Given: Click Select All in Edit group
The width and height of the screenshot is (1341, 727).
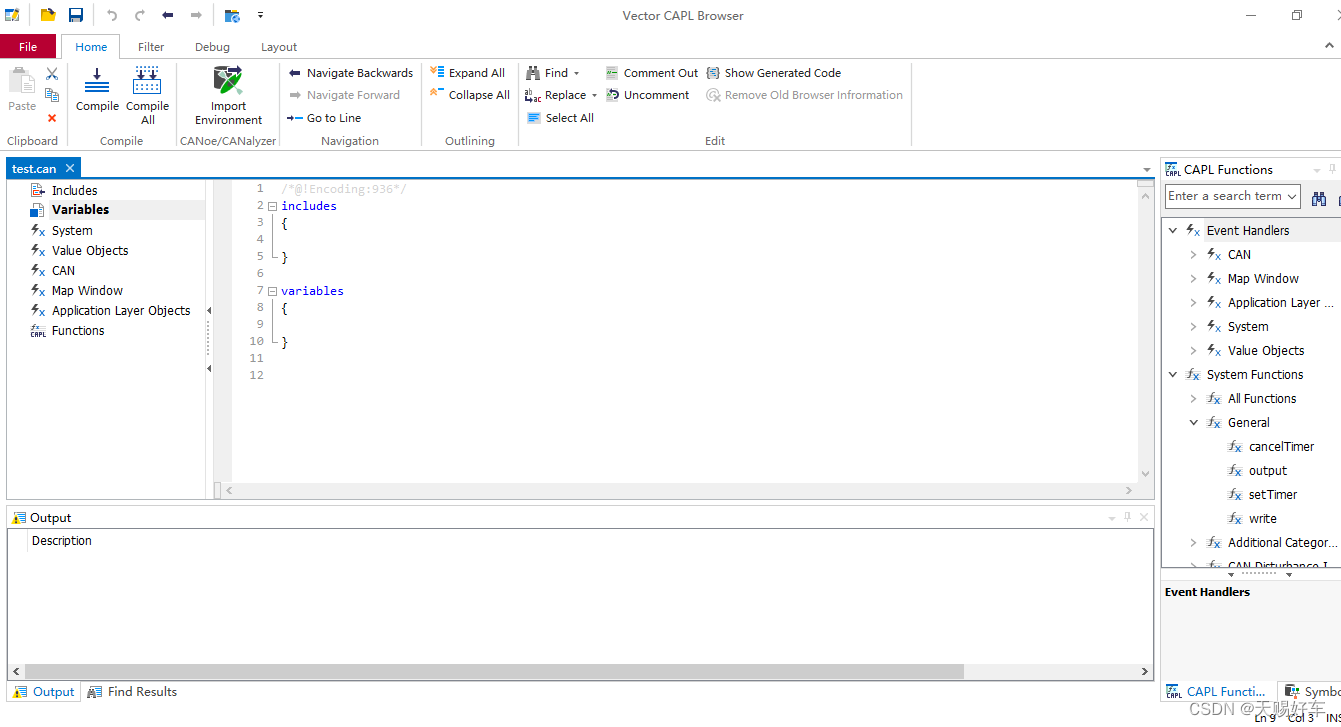Looking at the screenshot, I should (560, 118).
